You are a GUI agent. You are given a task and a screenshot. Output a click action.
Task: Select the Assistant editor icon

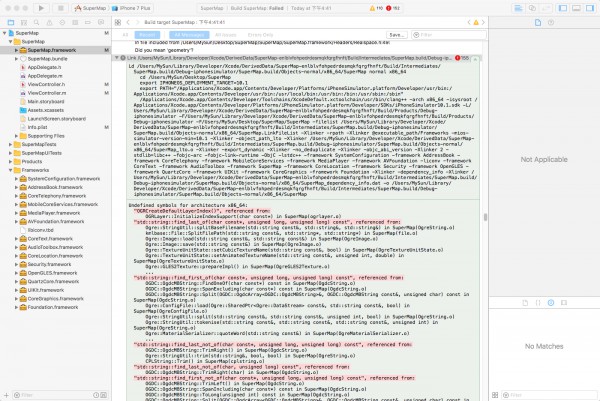[x=532, y=8]
